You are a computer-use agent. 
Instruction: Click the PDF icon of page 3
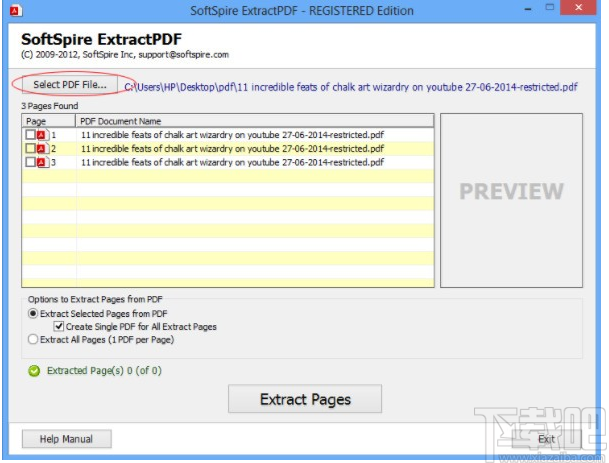pyautogui.click(x=42, y=162)
